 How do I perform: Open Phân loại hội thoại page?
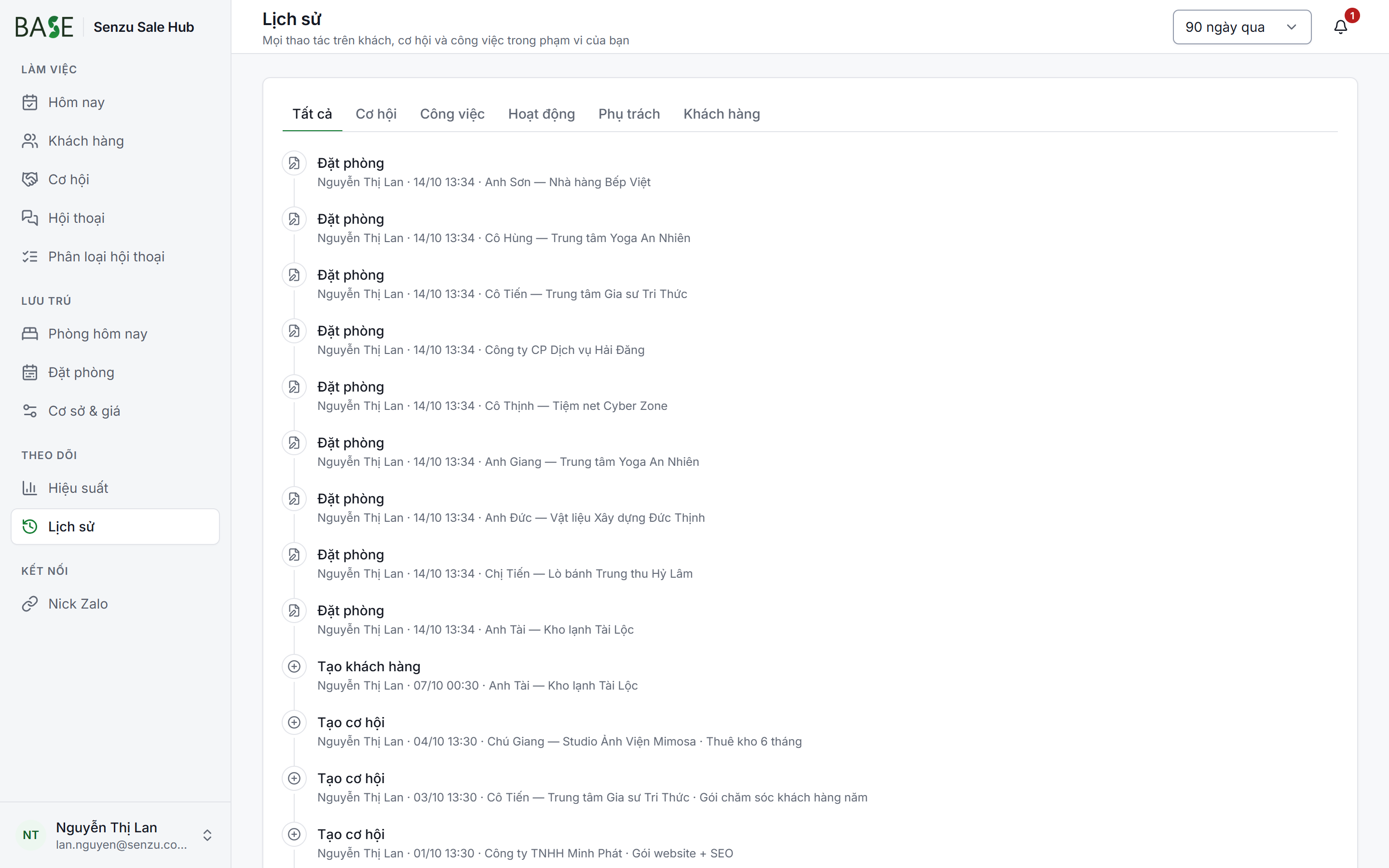[x=115, y=257]
